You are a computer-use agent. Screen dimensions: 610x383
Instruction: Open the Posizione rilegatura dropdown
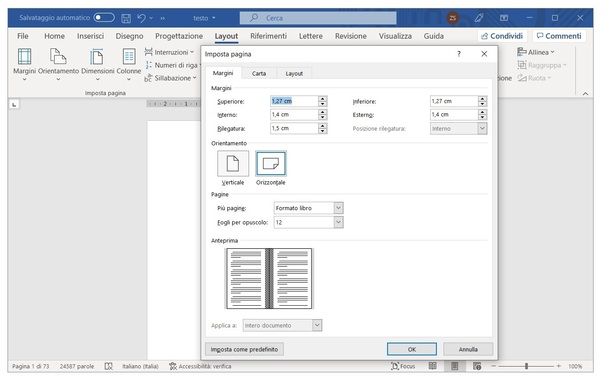click(x=482, y=128)
